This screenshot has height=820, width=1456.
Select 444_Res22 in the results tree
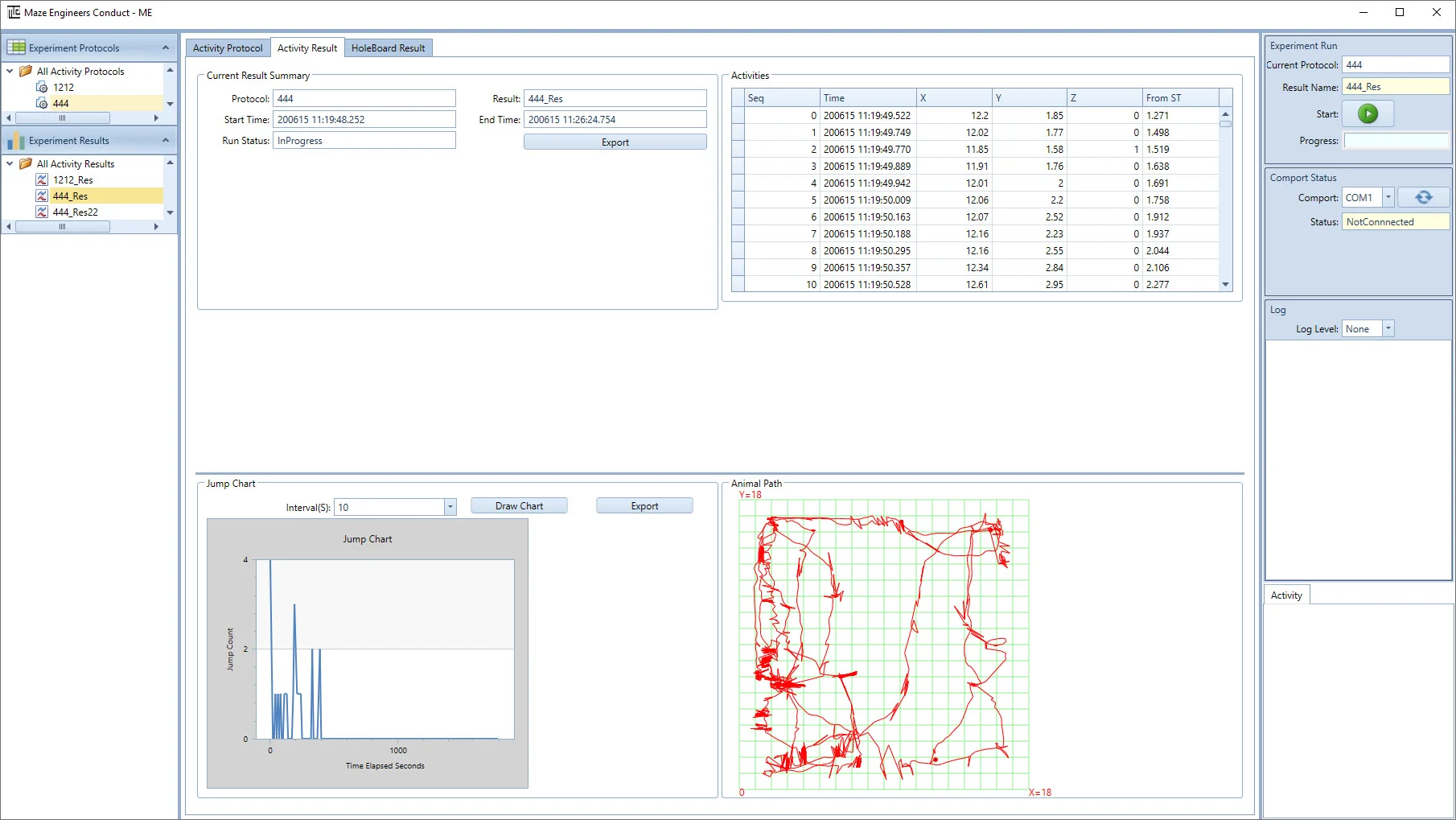click(76, 212)
